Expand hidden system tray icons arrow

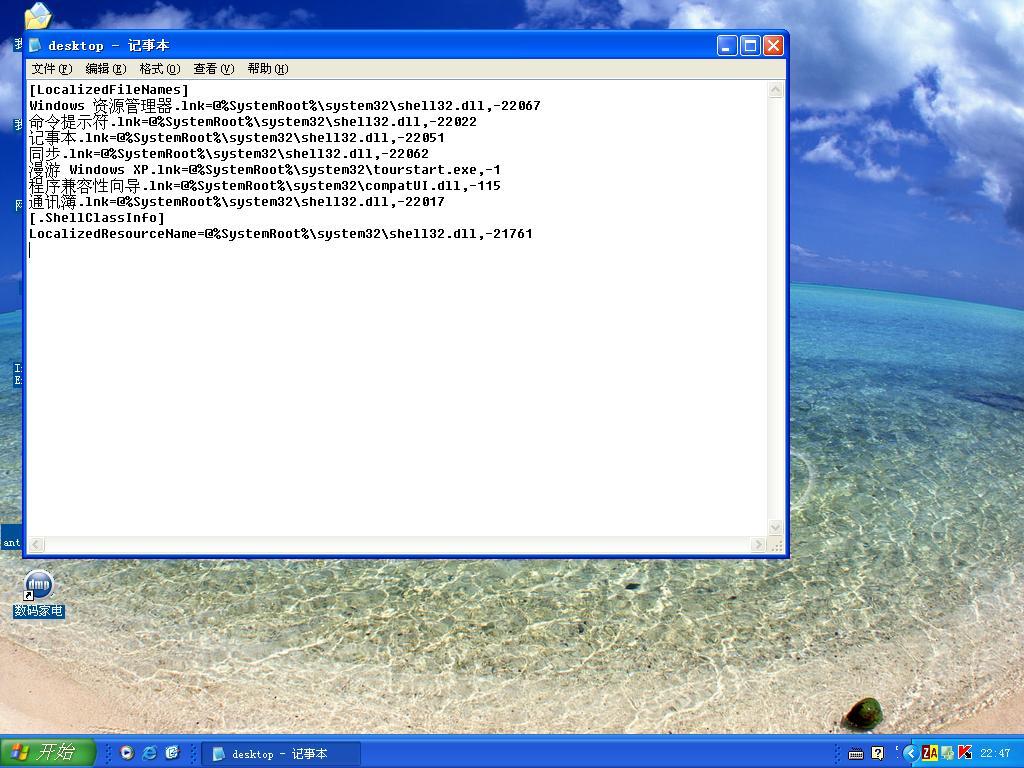click(910, 753)
